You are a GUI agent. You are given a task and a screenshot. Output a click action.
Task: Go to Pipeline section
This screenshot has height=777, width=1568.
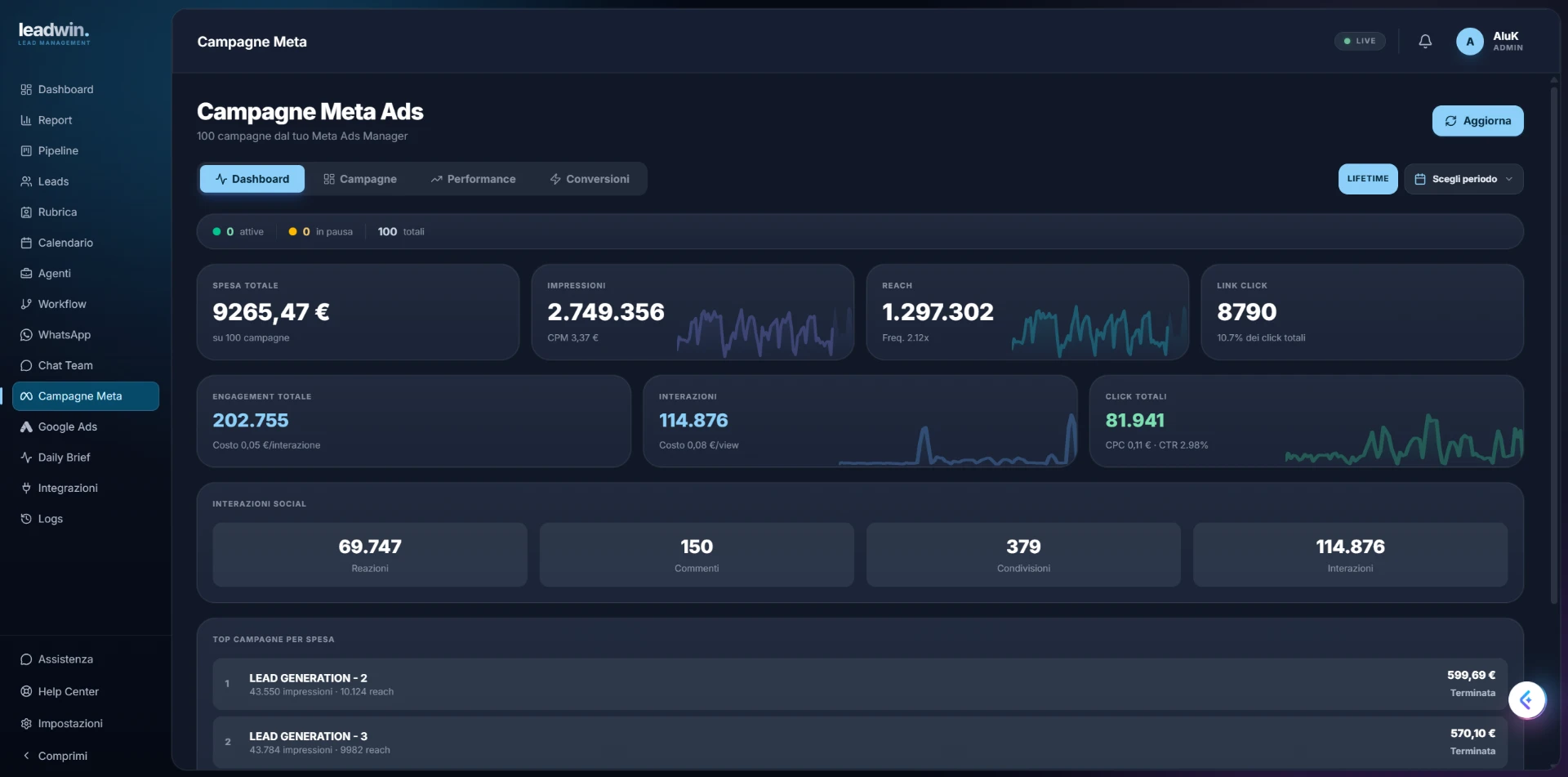coord(85,151)
